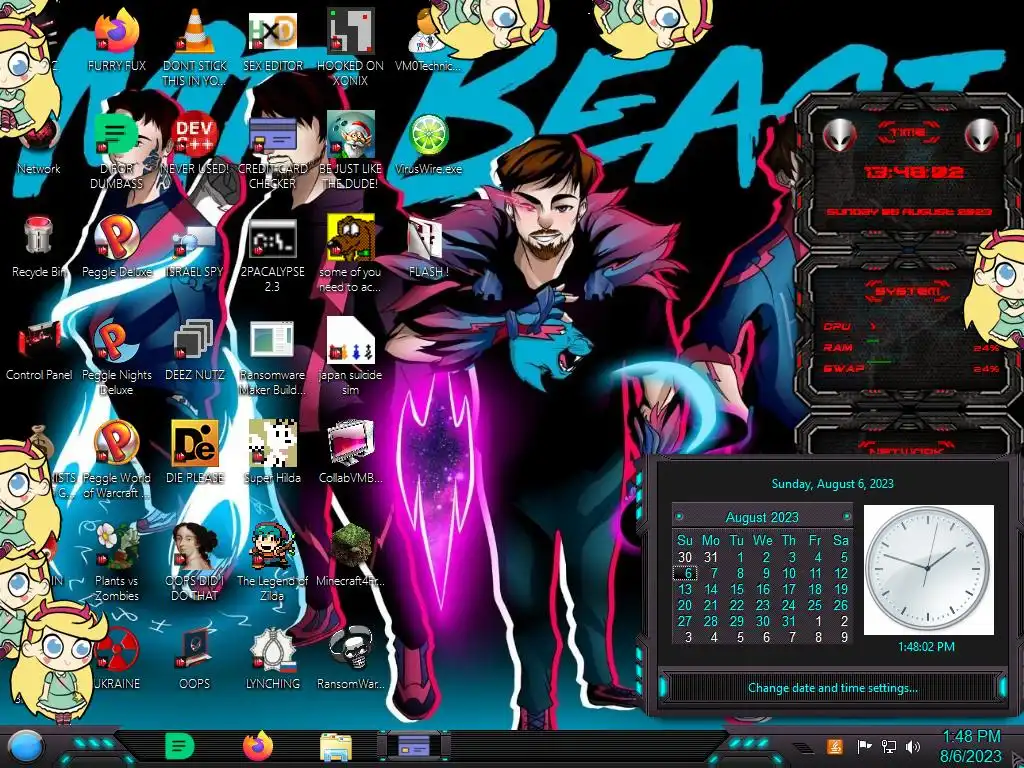Open the UKRAINE radiation icon
Viewport: 1024px width, 768px height.
coord(116,650)
